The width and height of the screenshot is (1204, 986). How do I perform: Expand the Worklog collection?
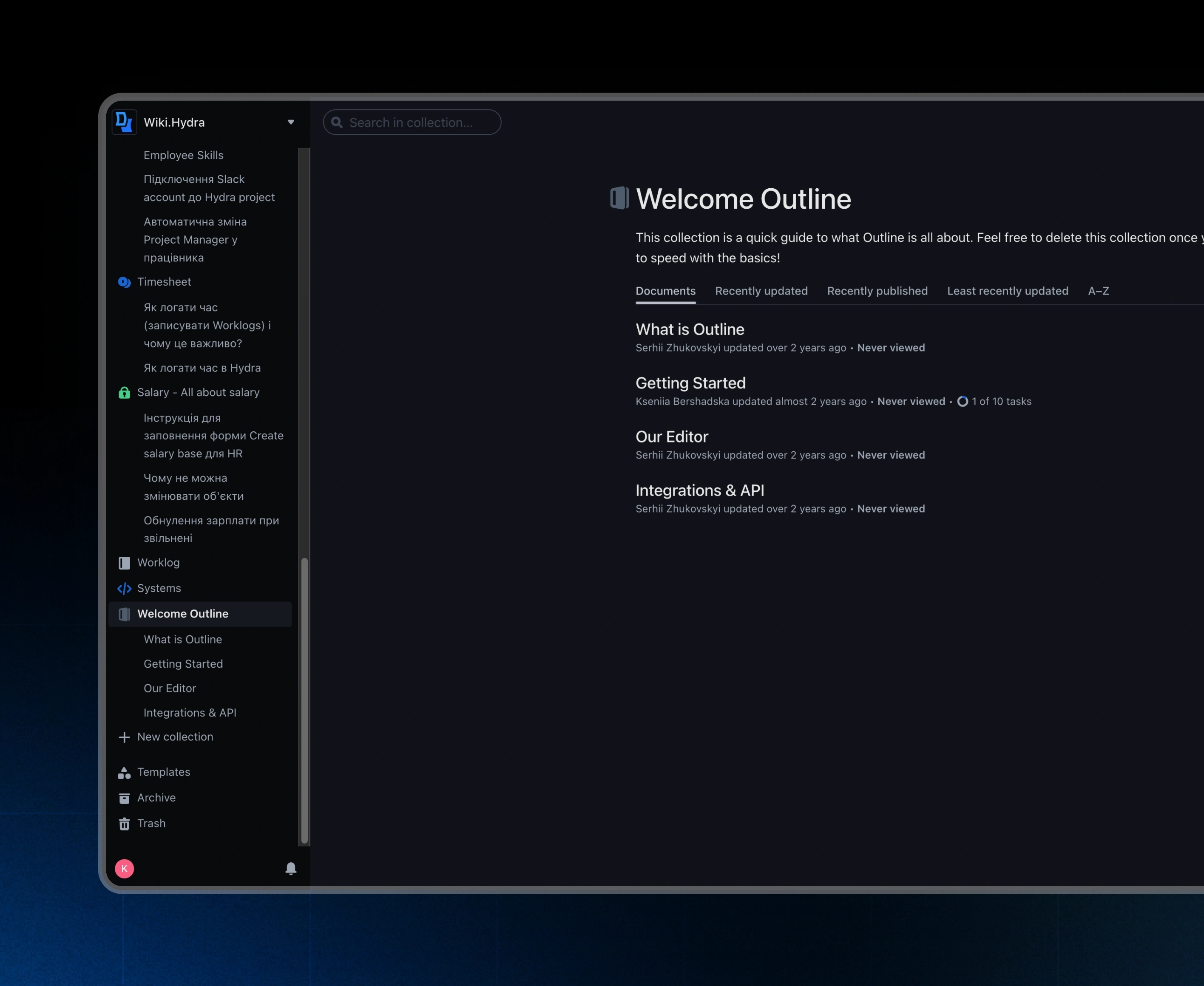pos(158,562)
